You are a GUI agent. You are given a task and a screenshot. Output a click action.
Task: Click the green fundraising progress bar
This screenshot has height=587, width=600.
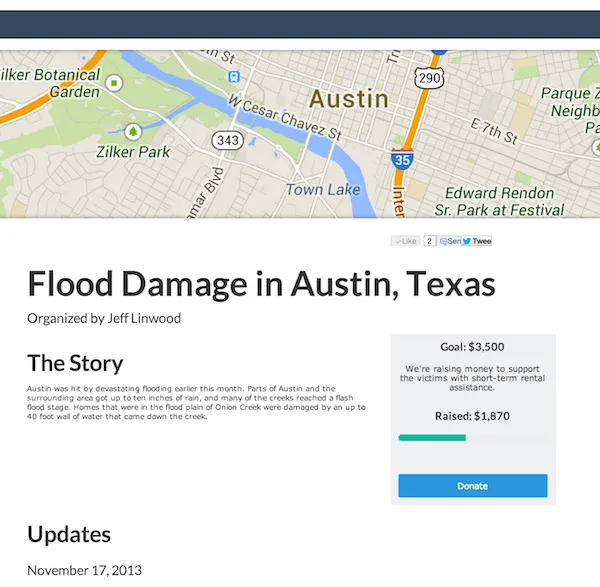432,438
